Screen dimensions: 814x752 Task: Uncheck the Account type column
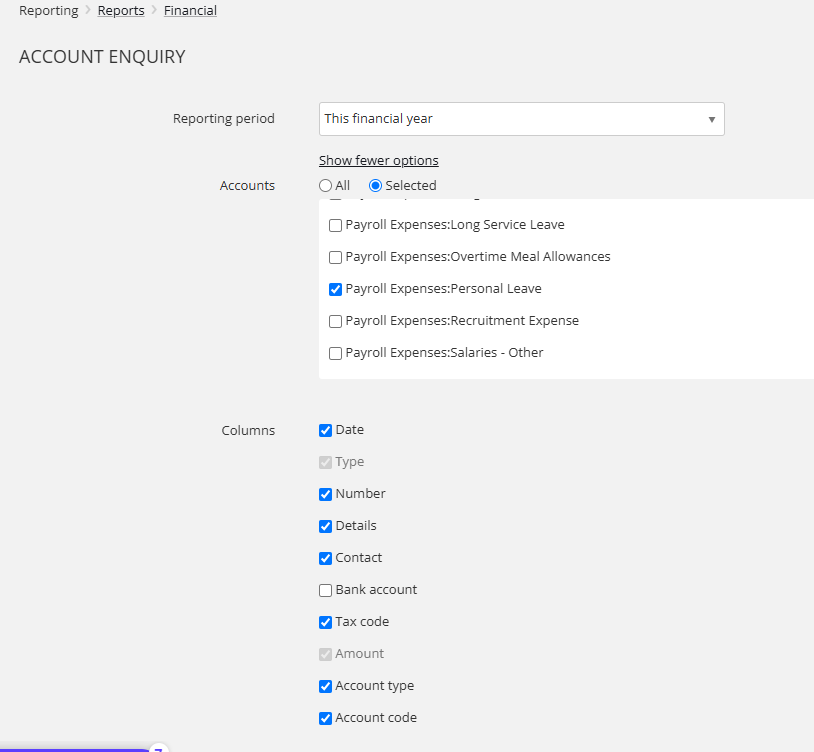pyautogui.click(x=325, y=686)
